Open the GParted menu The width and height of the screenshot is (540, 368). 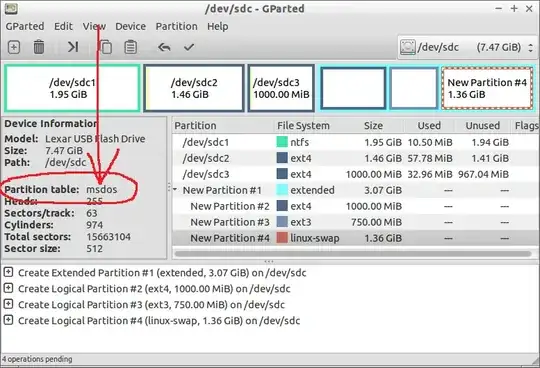coord(25,27)
